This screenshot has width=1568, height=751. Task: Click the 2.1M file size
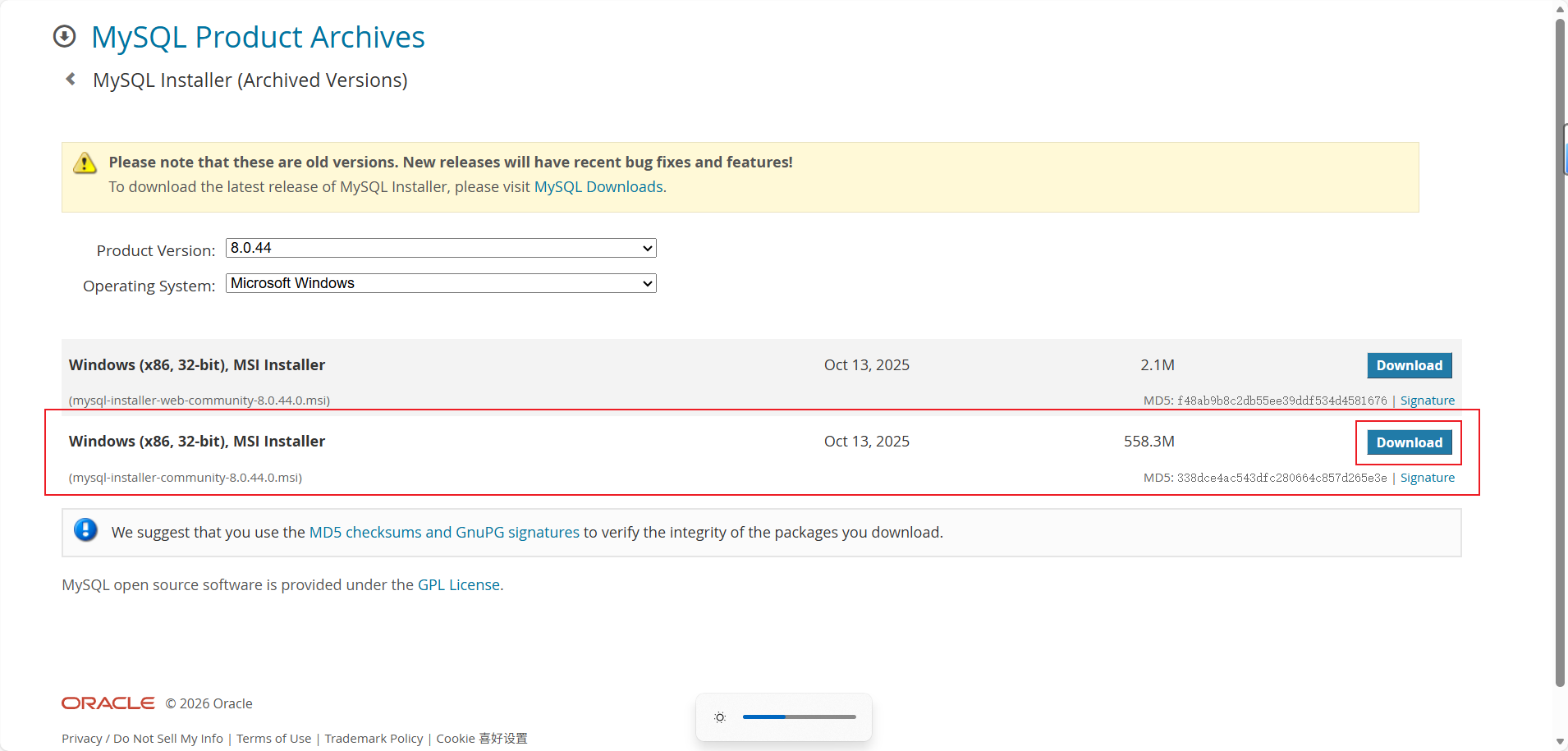click(1157, 365)
